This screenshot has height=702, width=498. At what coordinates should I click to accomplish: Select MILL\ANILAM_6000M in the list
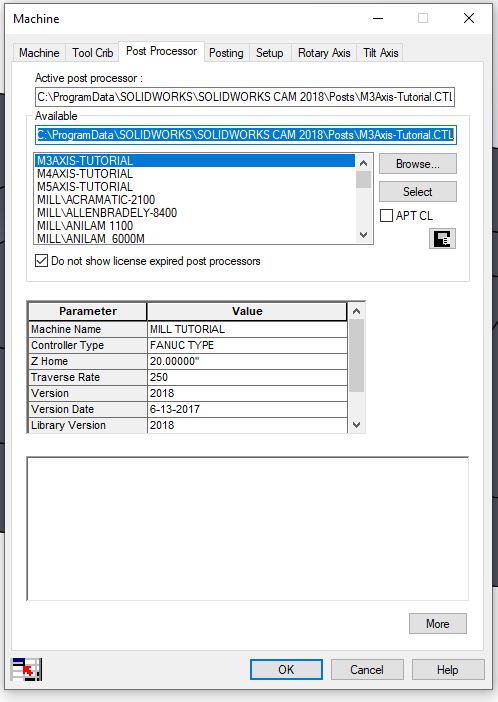(x=195, y=238)
